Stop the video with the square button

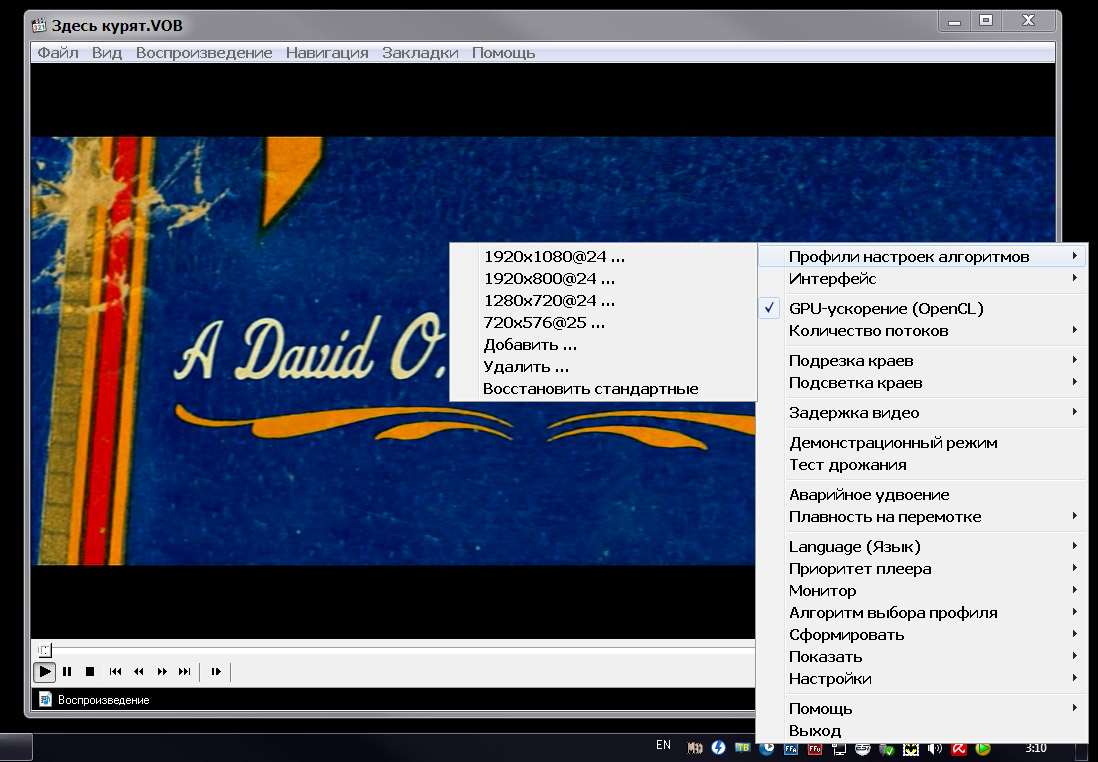90,672
